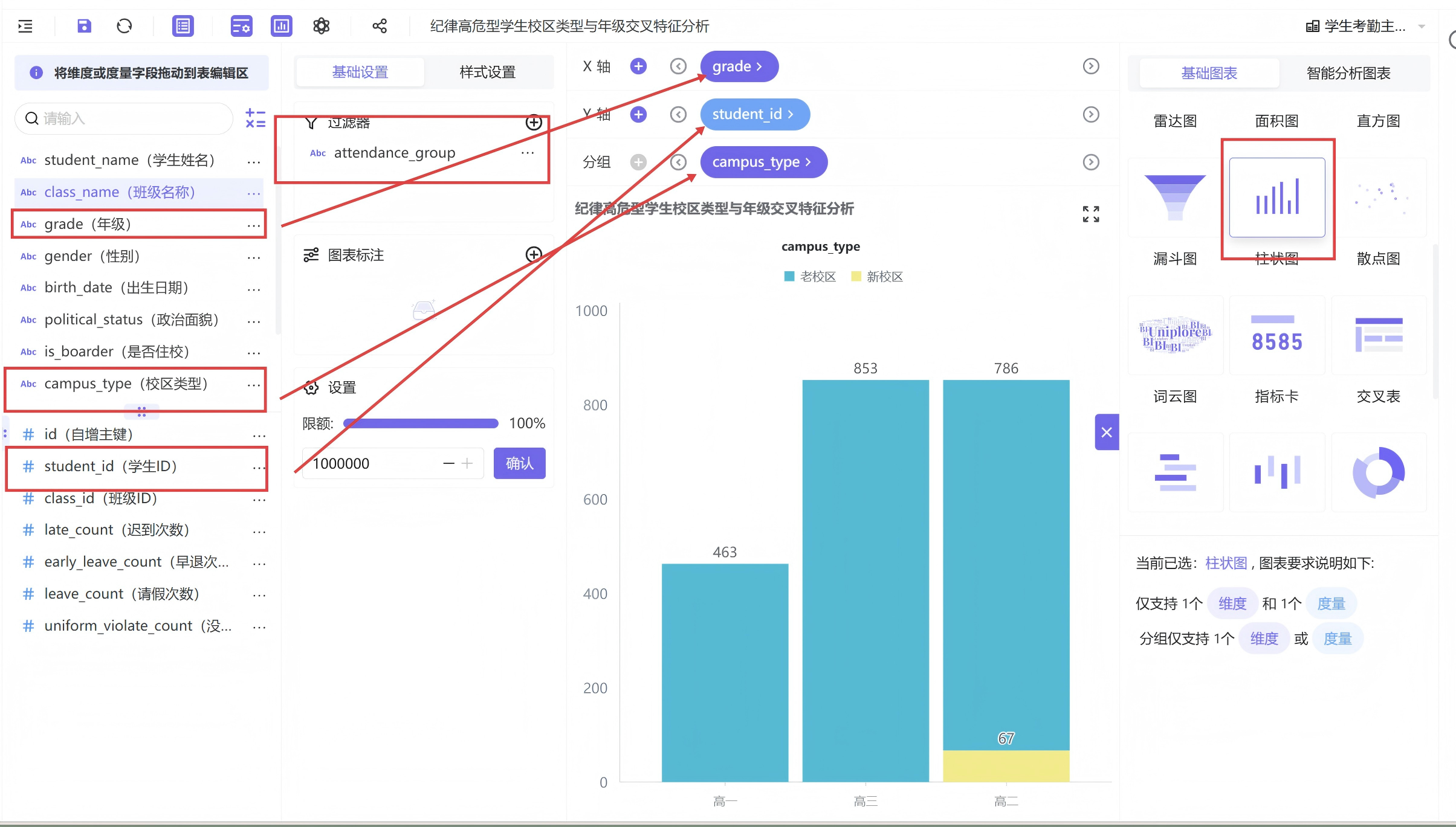Select the horizontal bar chart thumbnail
1456x827 pixels.
(x=1175, y=472)
